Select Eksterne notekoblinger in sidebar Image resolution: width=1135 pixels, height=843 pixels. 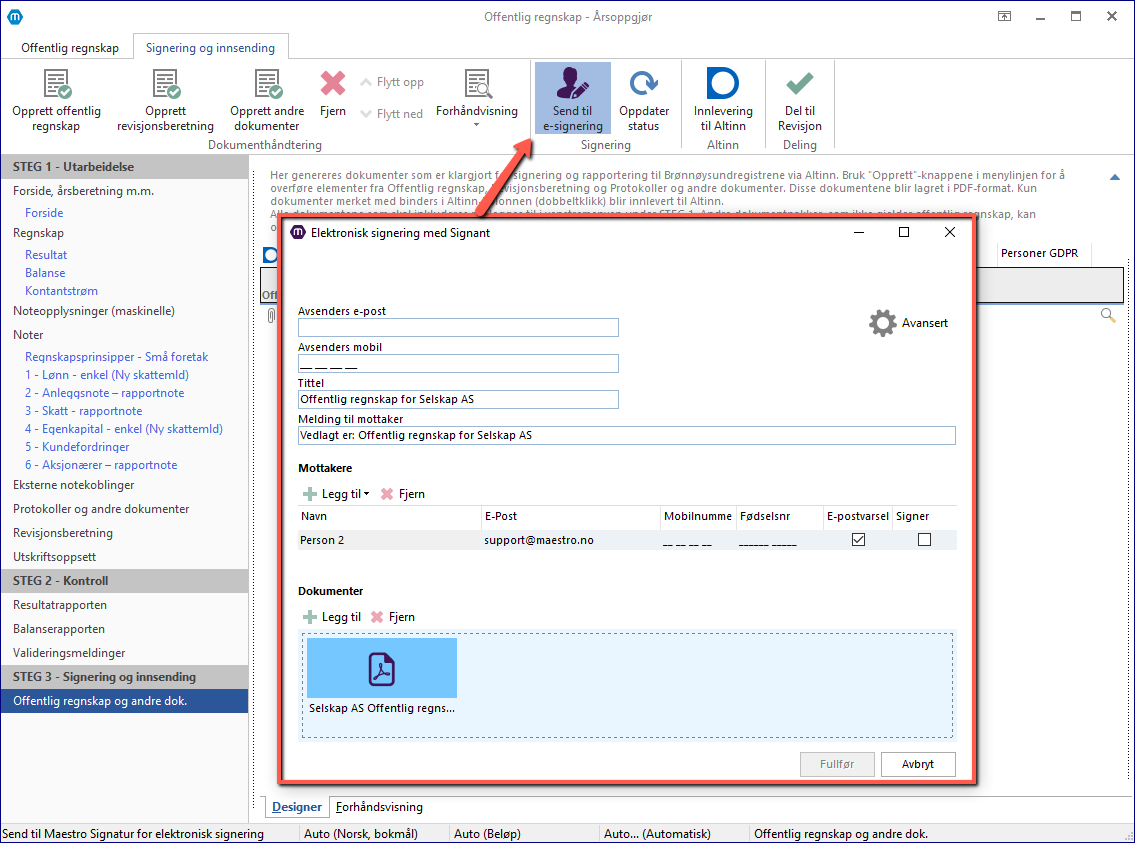point(74,485)
